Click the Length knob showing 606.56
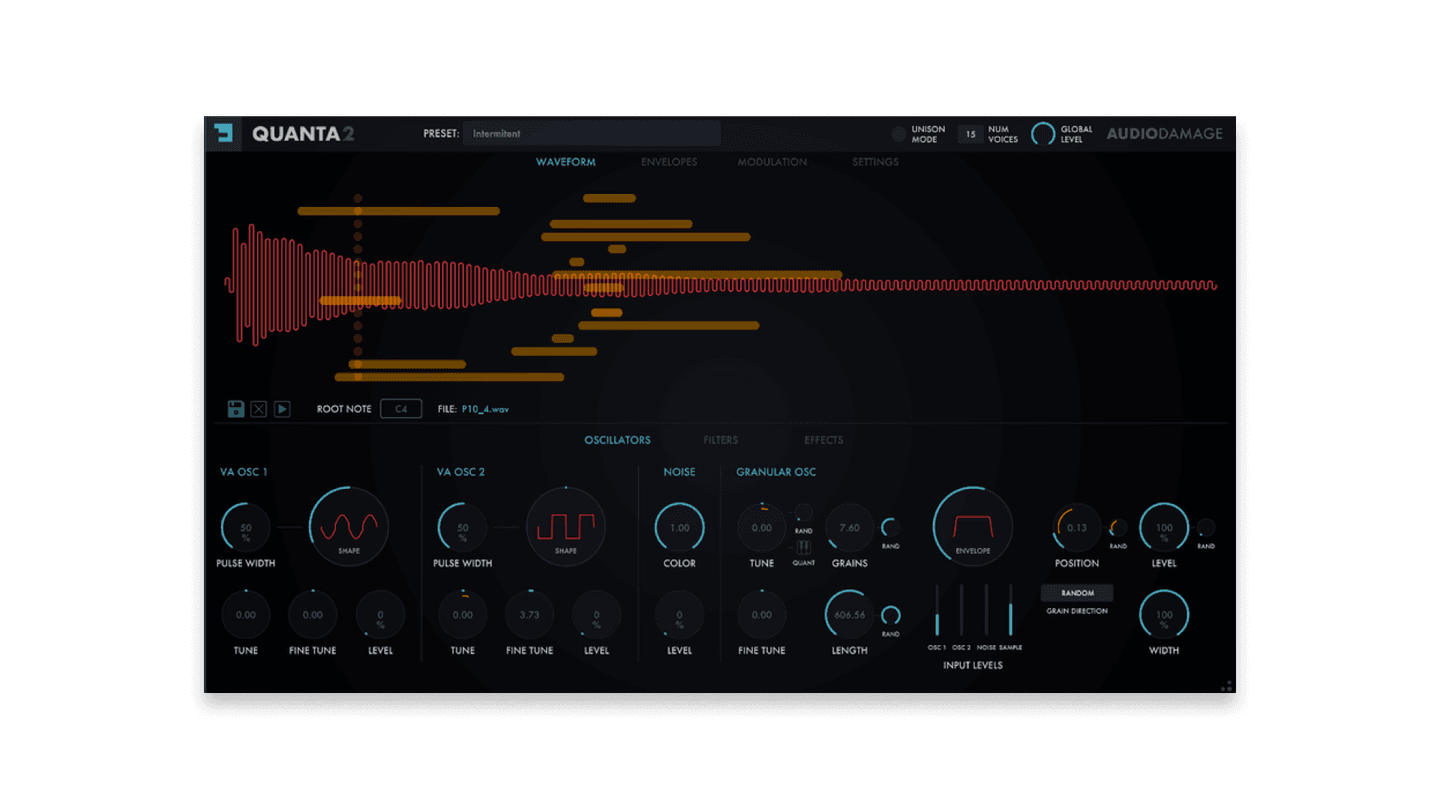The width and height of the screenshot is (1440, 810). click(x=850, y=615)
